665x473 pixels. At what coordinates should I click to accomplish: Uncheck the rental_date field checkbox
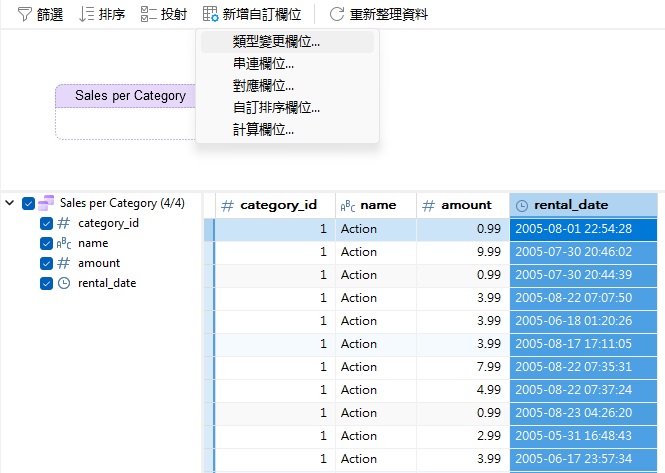(x=47, y=283)
